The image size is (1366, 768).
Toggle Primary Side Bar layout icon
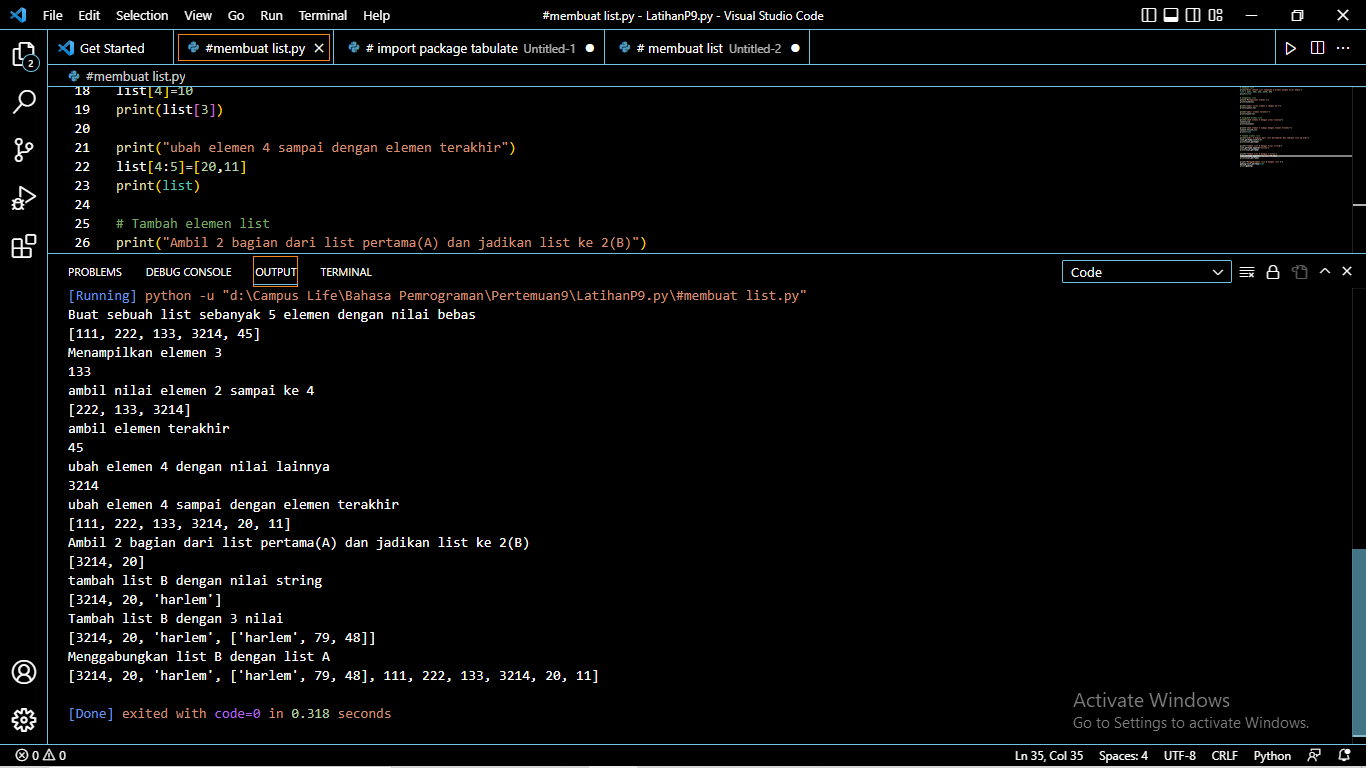coord(1148,16)
